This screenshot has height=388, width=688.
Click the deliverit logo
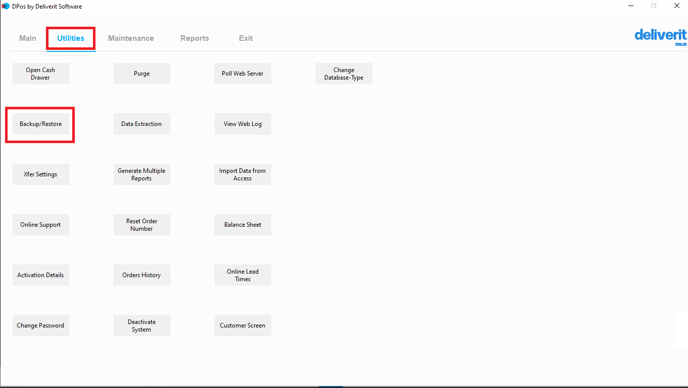660,36
